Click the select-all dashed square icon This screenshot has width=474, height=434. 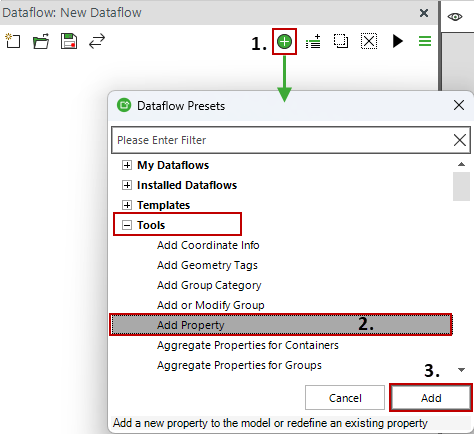tap(341, 41)
